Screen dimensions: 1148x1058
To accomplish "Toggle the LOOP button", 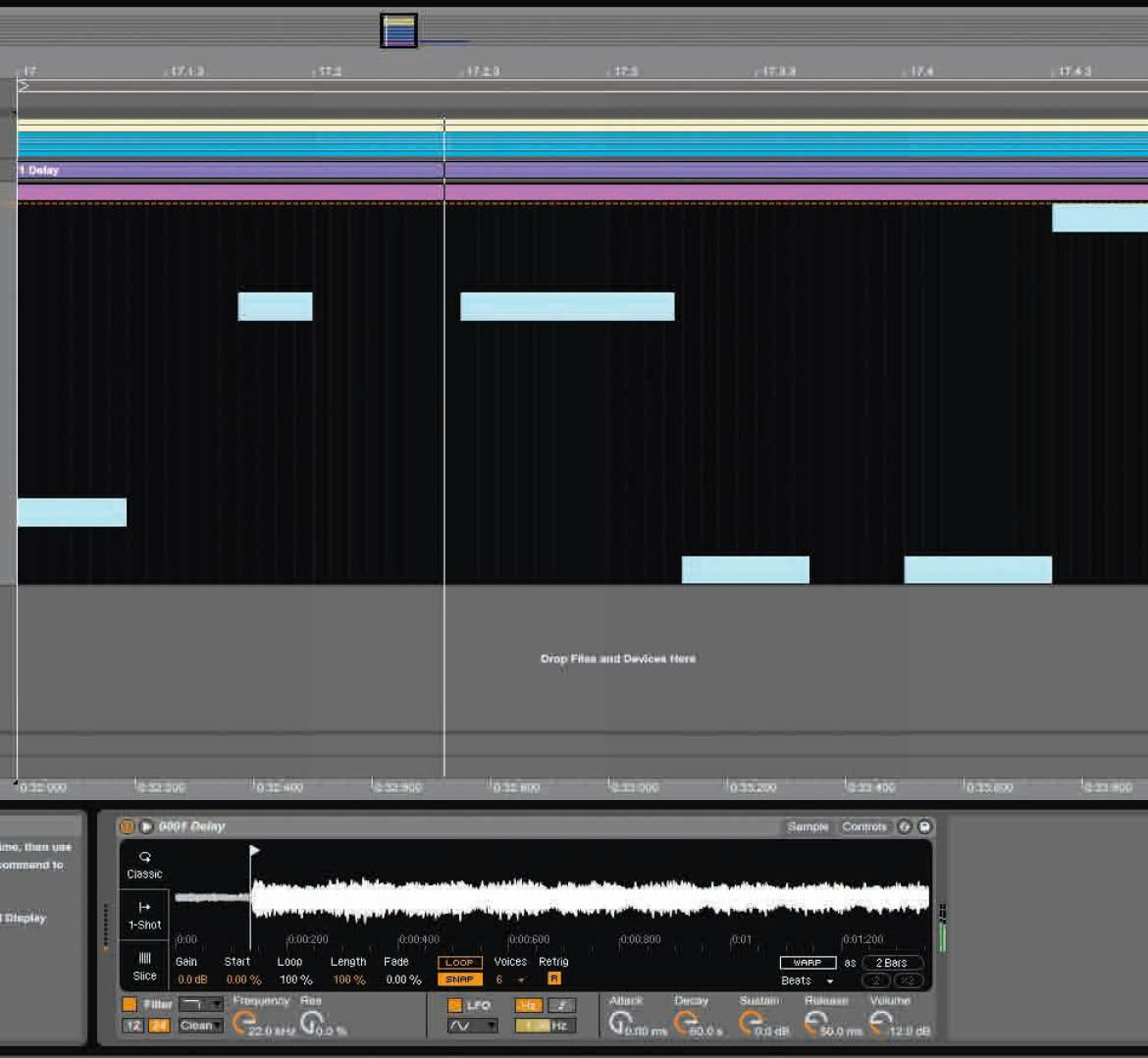I will pos(460,963).
